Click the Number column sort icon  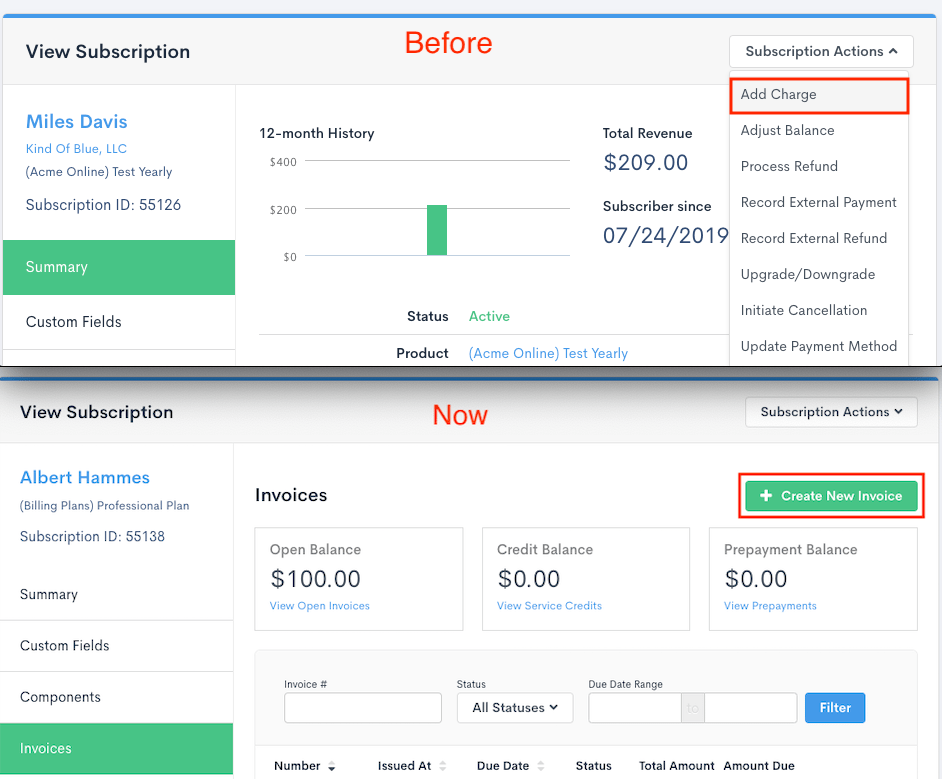331,766
